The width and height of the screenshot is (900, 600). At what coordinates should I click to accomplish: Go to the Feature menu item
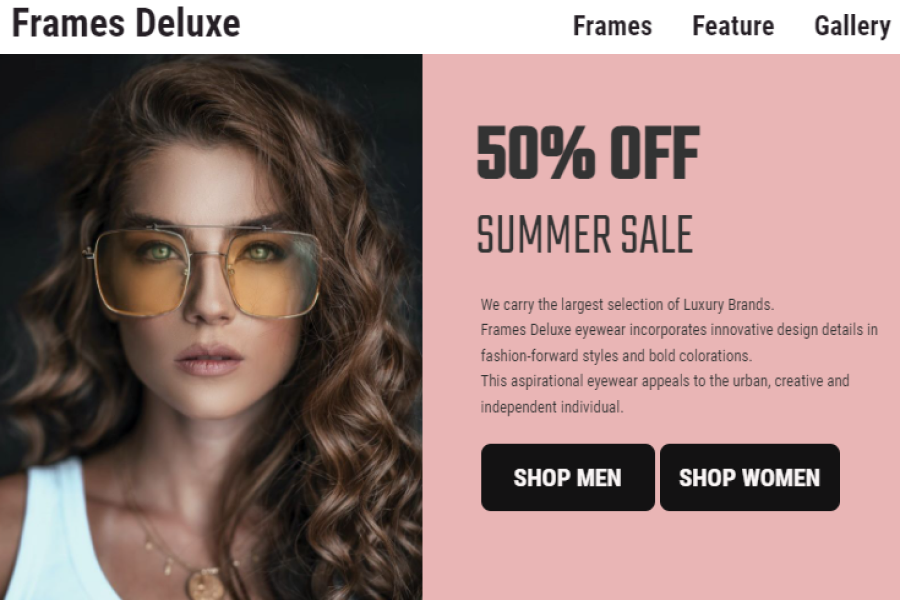(x=733, y=26)
